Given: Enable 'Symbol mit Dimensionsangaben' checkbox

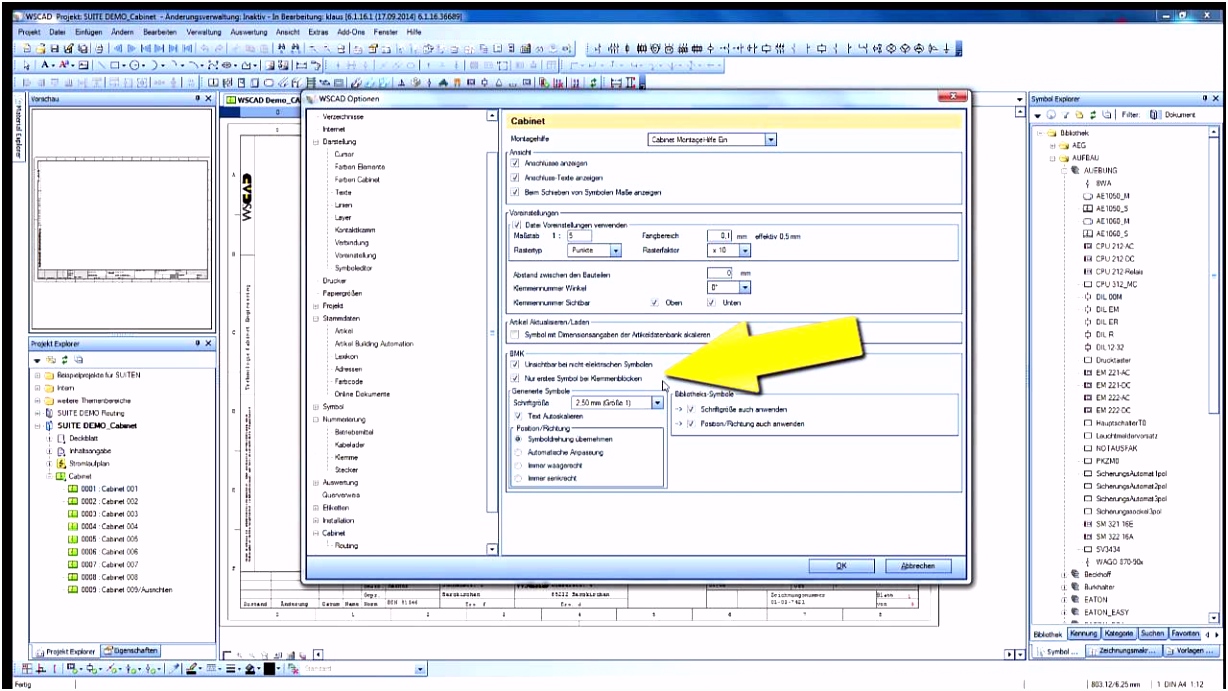Looking at the screenshot, I should pos(515,335).
